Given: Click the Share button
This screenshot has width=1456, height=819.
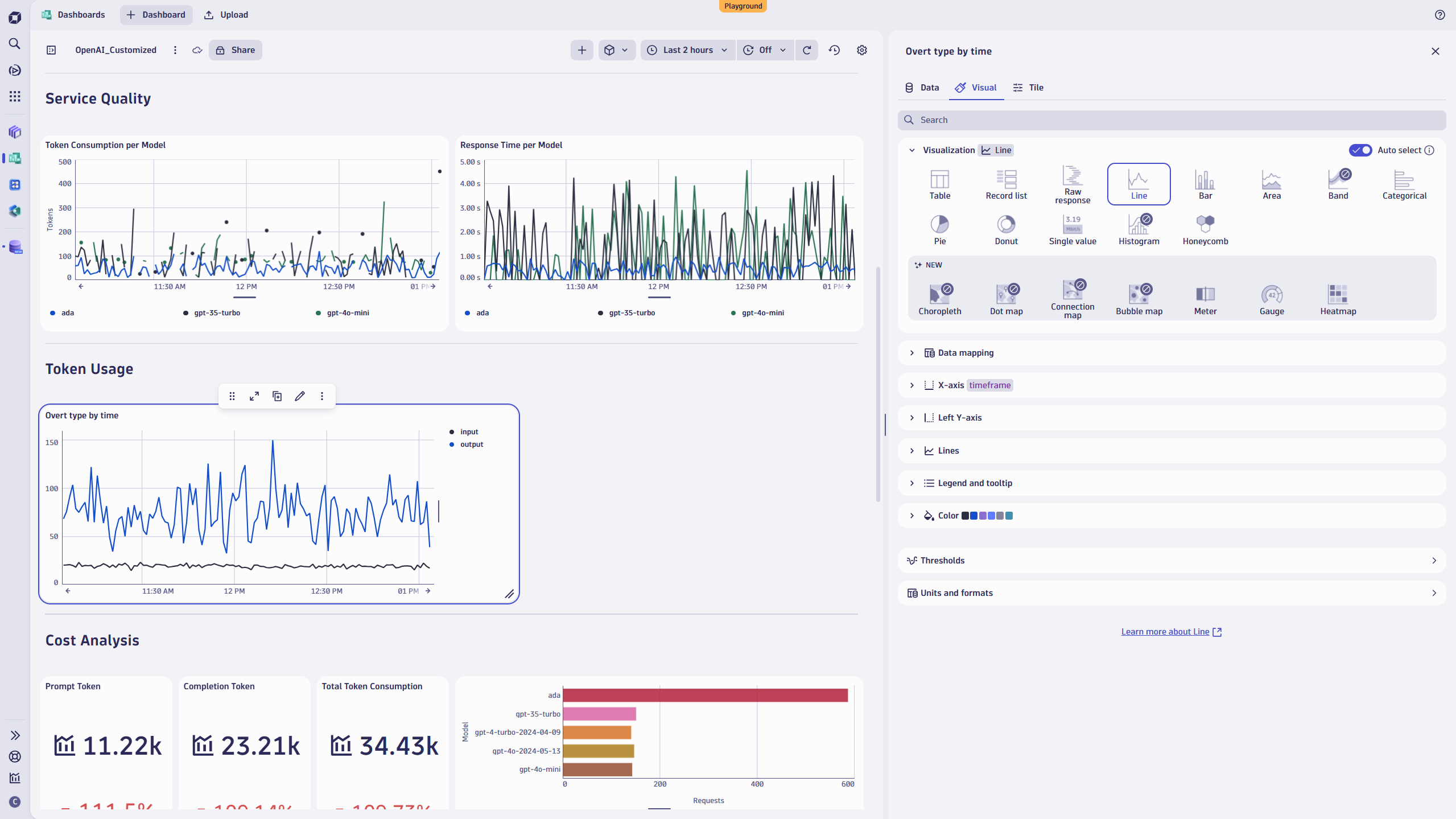Looking at the screenshot, I should point(236,50).
